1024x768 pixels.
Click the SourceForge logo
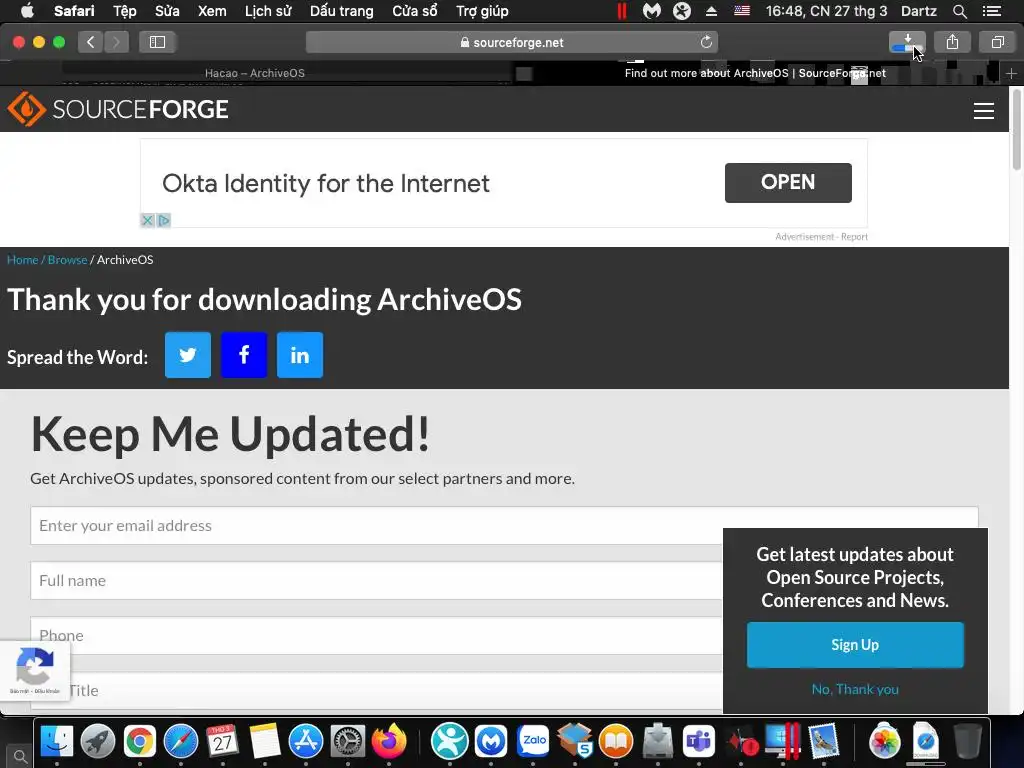(x=118, y=109)
